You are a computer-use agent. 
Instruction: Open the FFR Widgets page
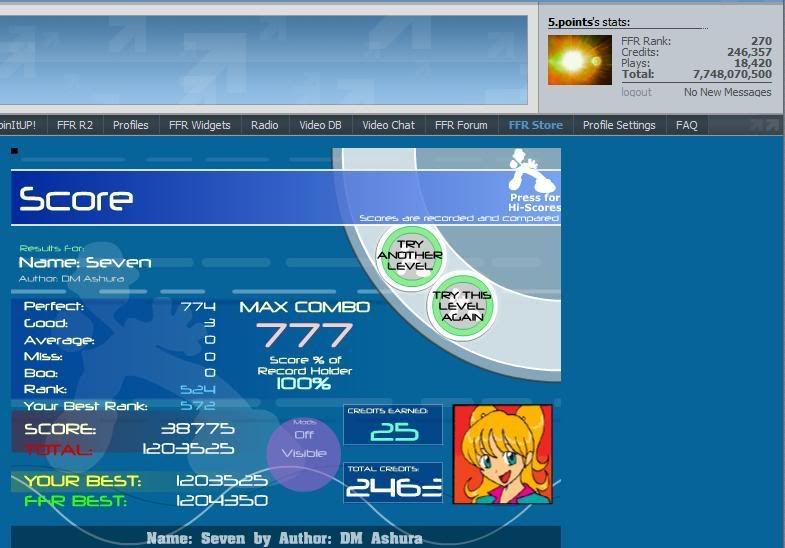pos(199,125)
